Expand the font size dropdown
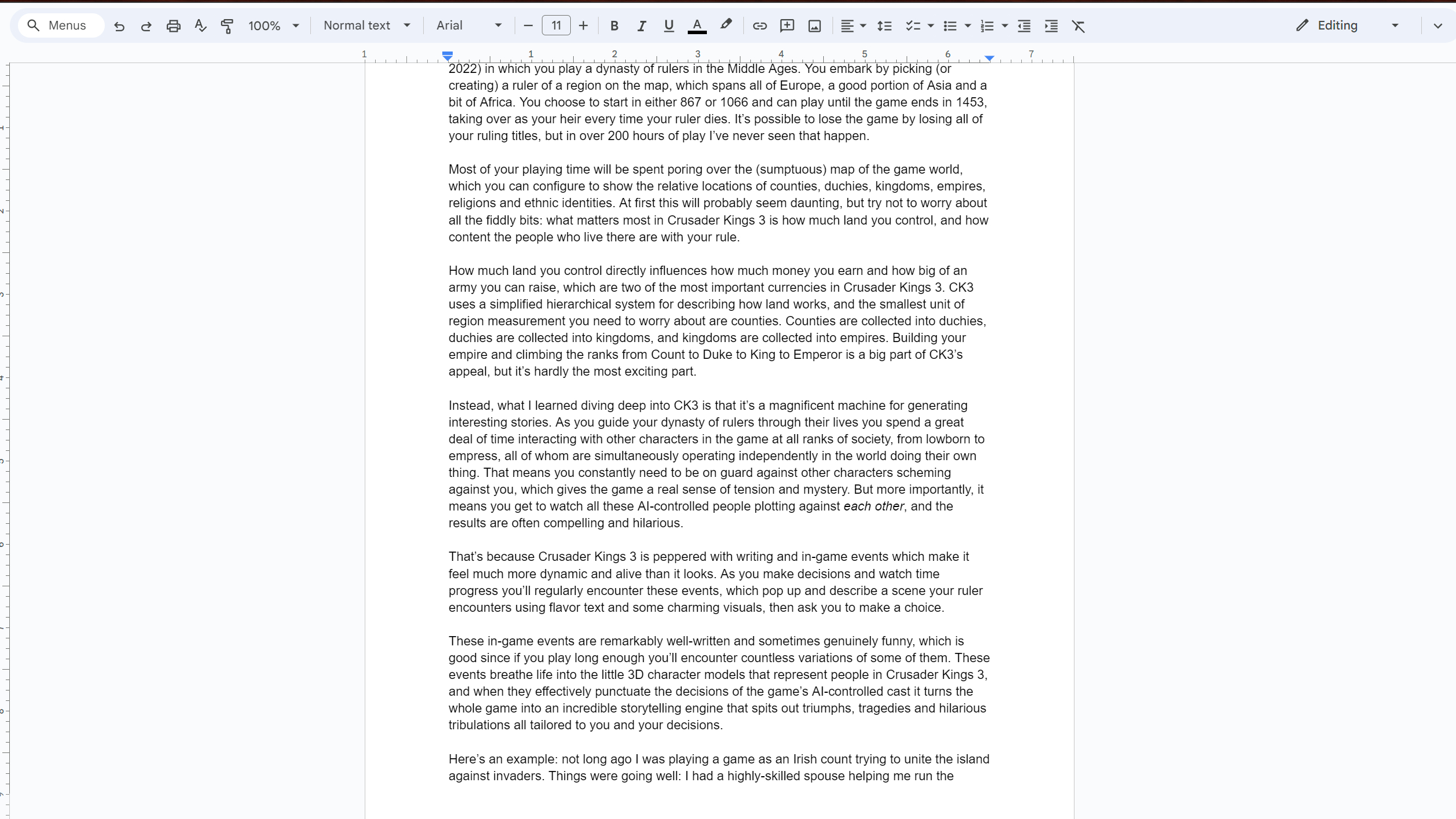The height and width of the screenshot is (819, 1456). [x=556, y=25]
